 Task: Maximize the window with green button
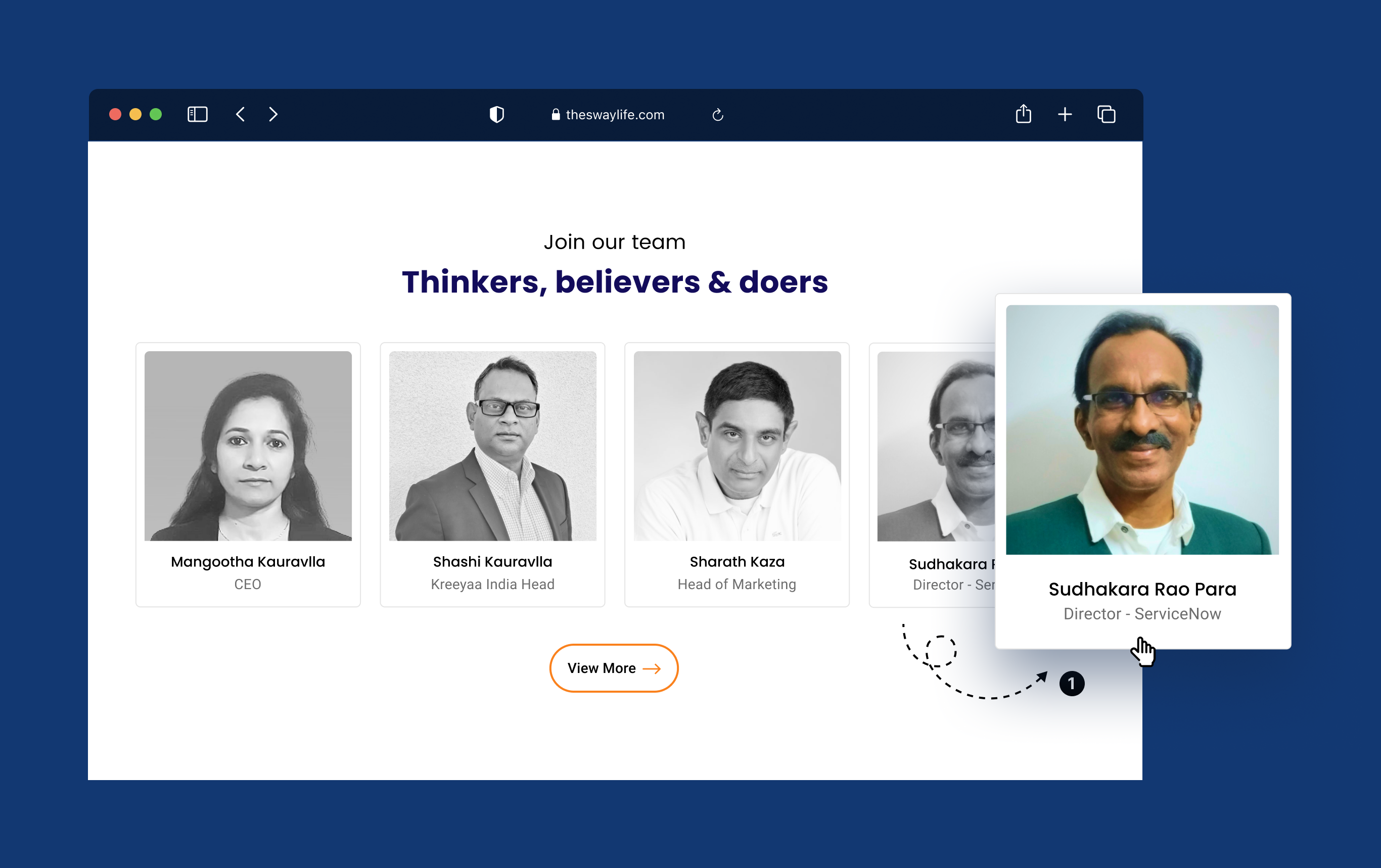coord(155,114)
